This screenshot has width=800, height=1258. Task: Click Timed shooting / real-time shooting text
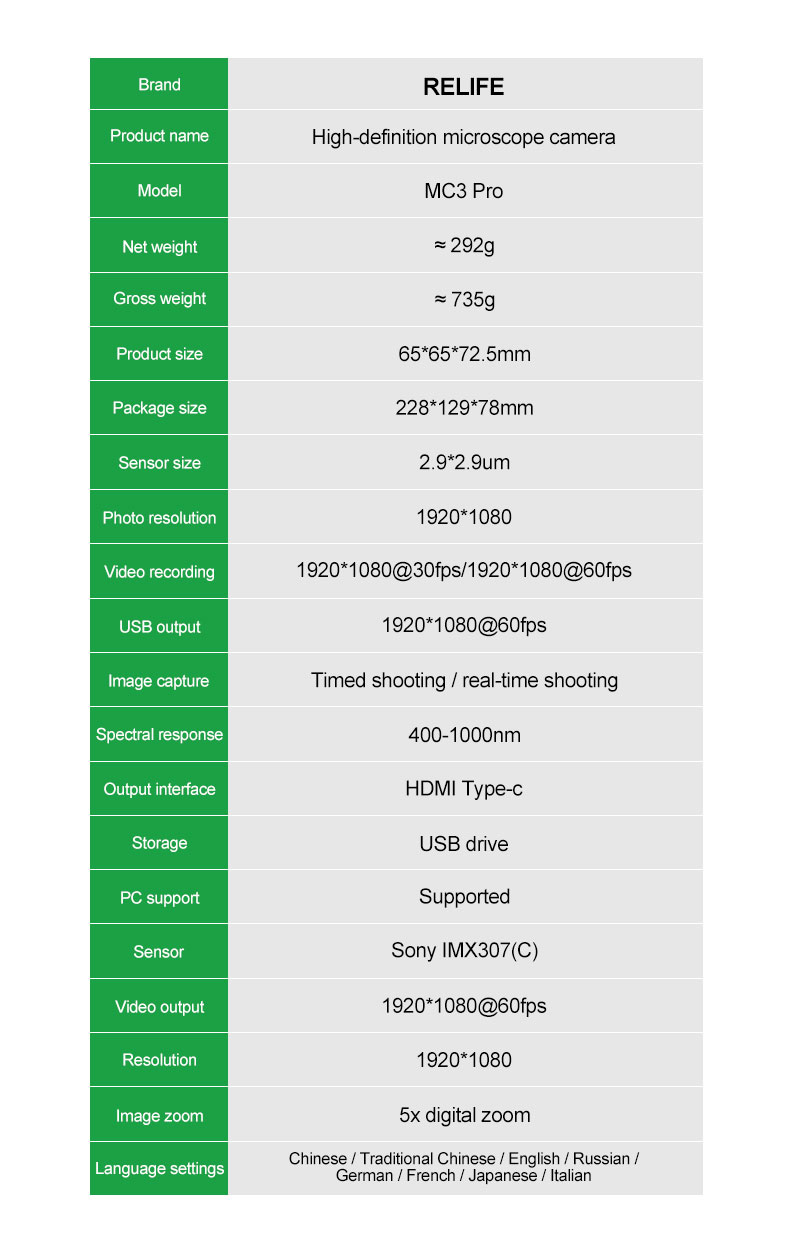click(464, 681)
